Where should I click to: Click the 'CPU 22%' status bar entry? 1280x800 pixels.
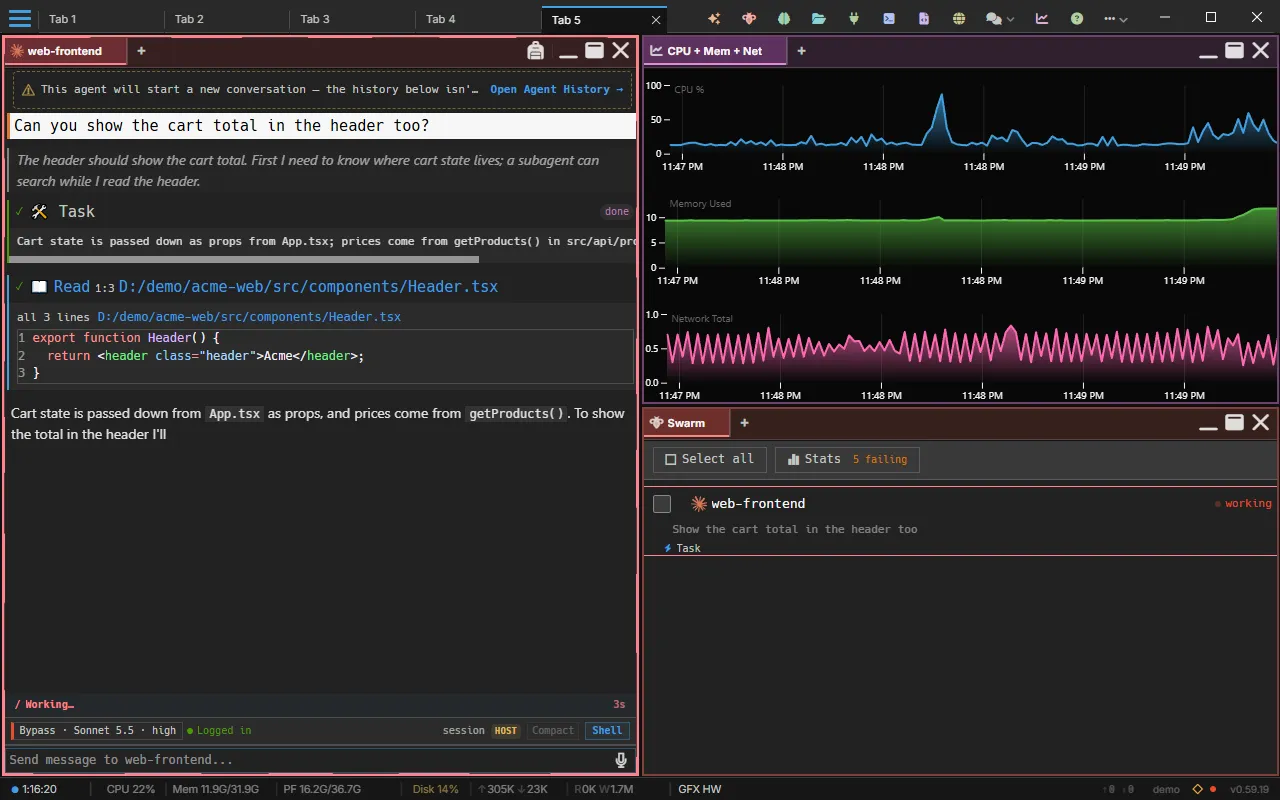coord(131,789)
